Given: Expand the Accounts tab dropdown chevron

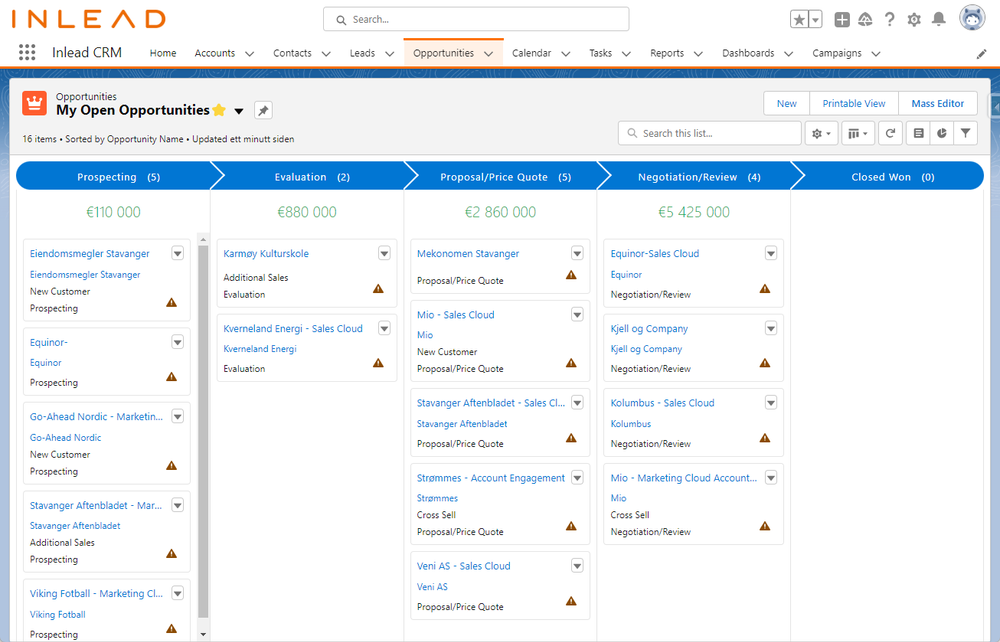Looking at the screenshot, I should pos(249,54).
